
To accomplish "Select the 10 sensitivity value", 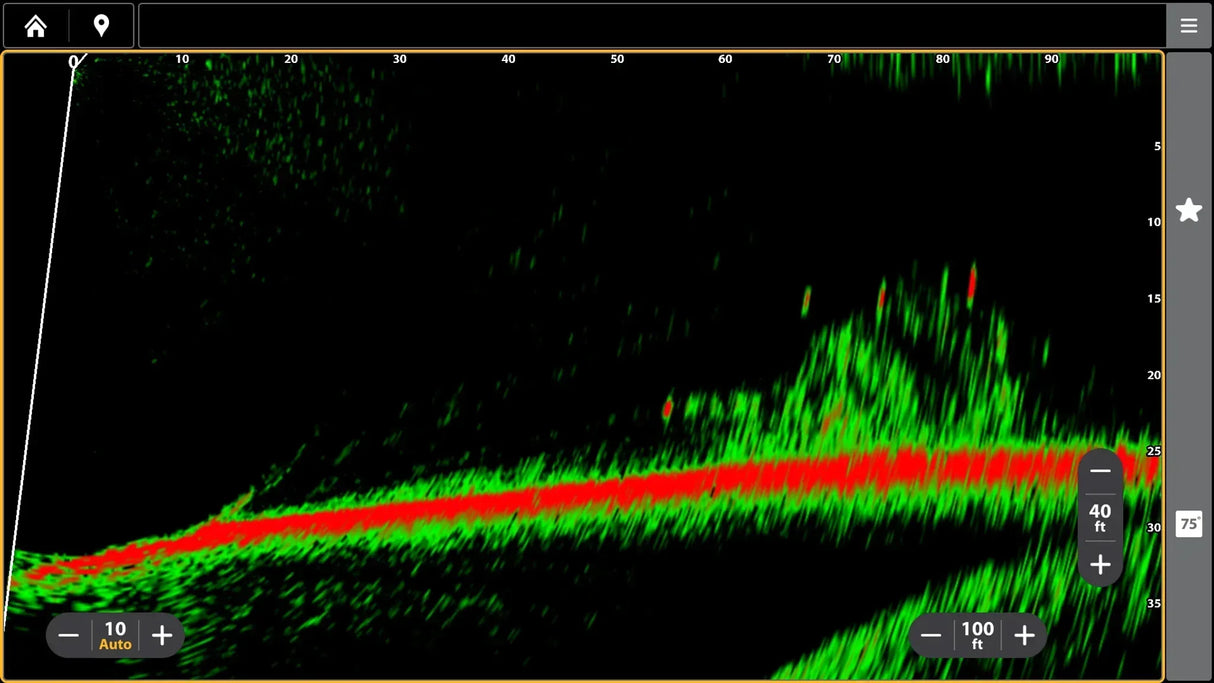I will pos(114,627).
